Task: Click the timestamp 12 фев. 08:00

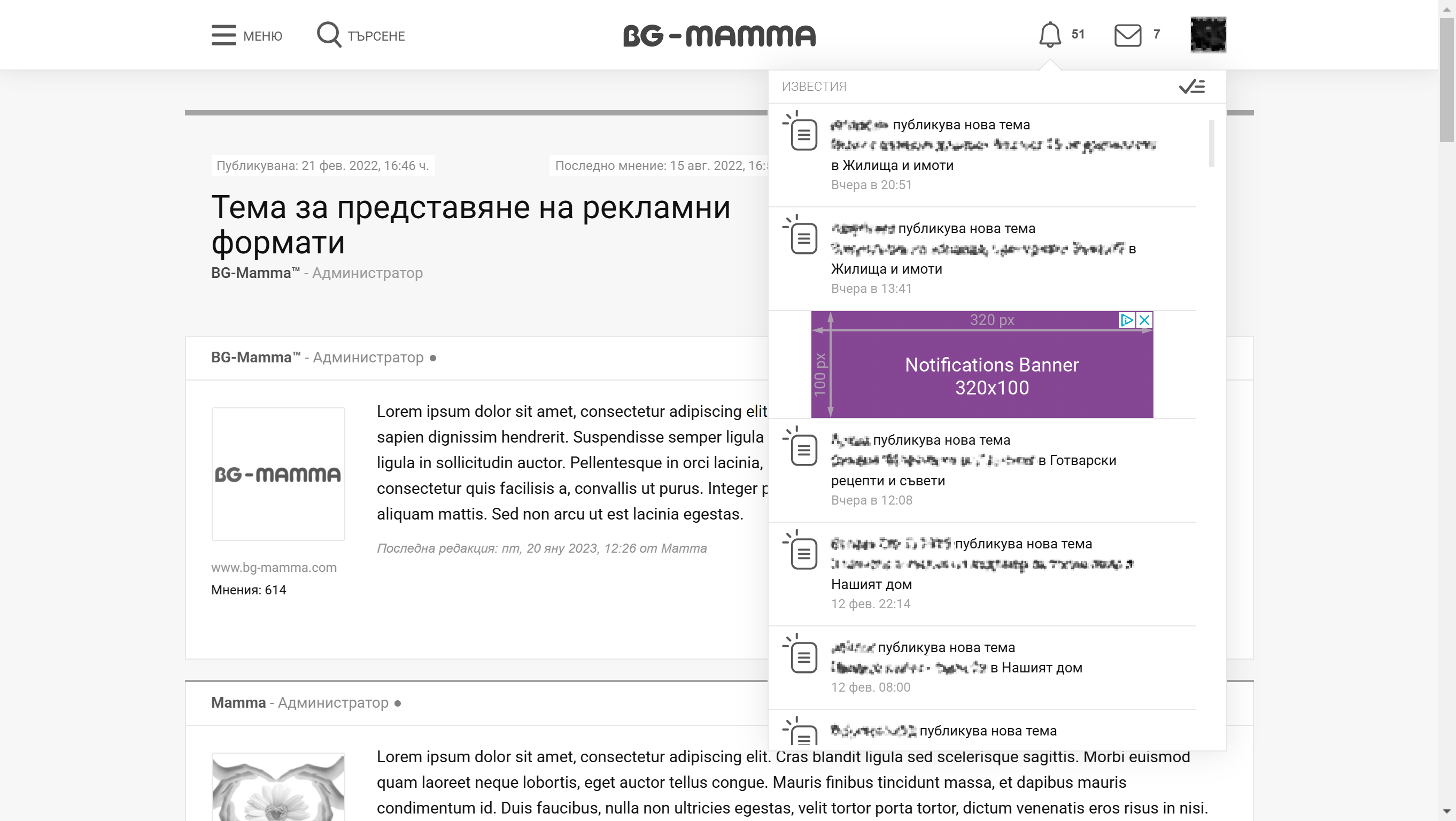Action: (870, 688)
